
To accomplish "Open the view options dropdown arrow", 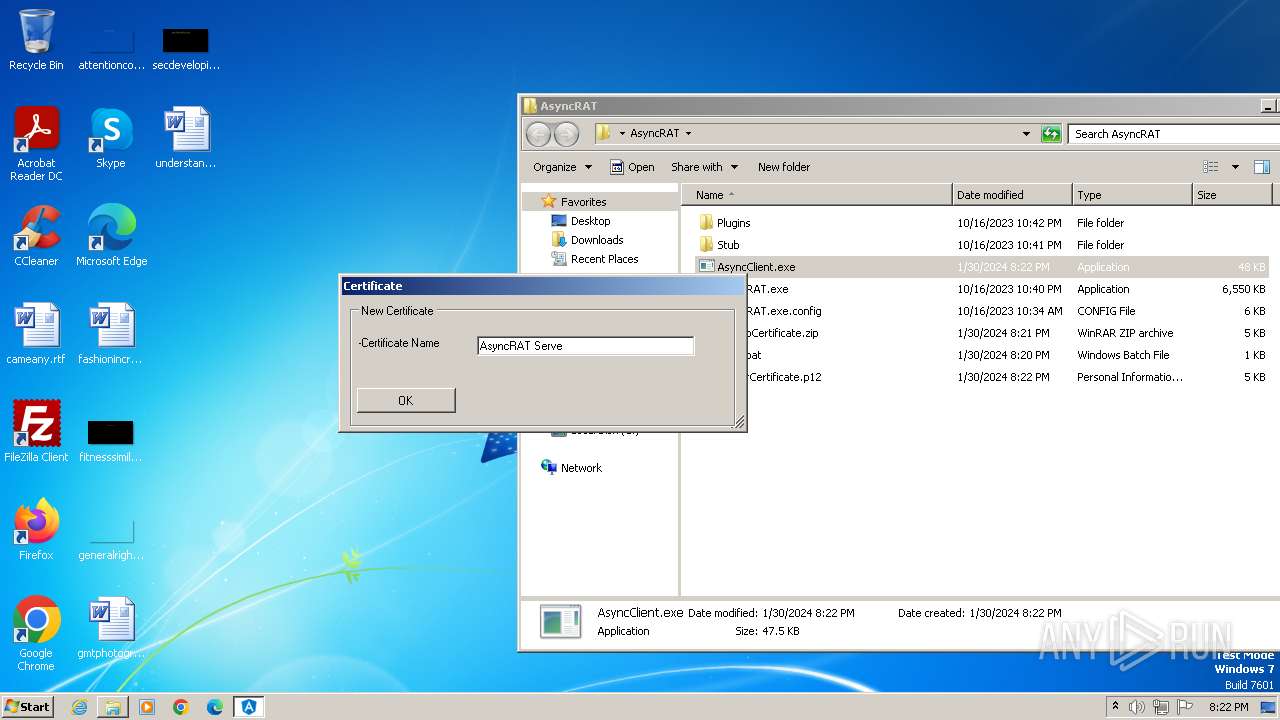I will click(x=1235, y=167).
